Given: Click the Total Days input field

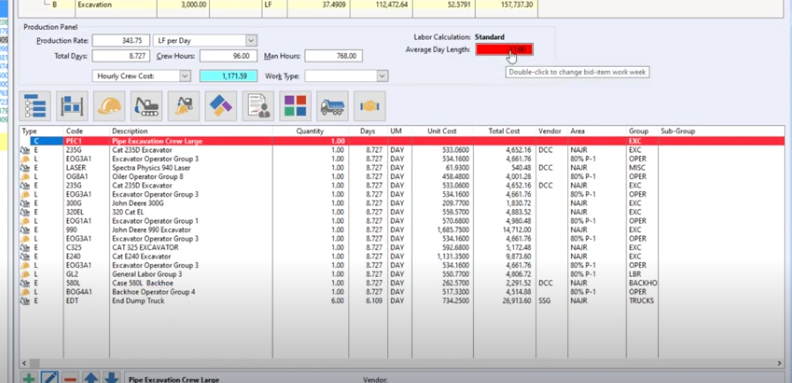Looking at the screenshot, I should [x=121, y=56].
